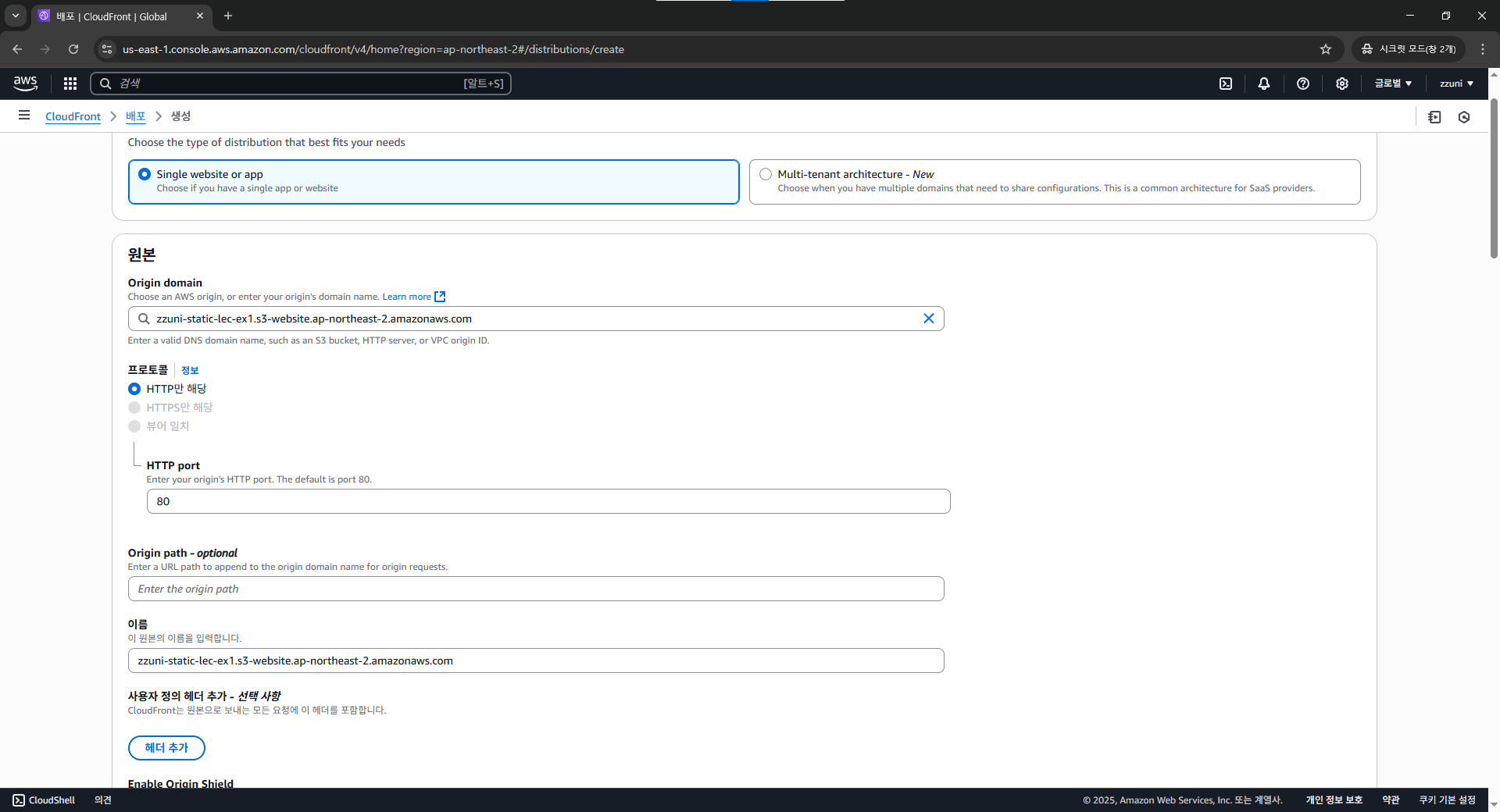Open the zzuni account dropdown
The width and height of the screenshot is (1500, 812).
click(1456, 84)
